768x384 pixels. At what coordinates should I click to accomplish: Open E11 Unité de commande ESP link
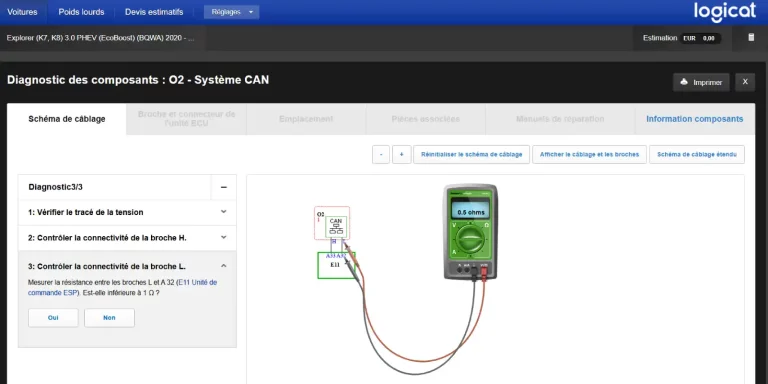pos(122,288)
